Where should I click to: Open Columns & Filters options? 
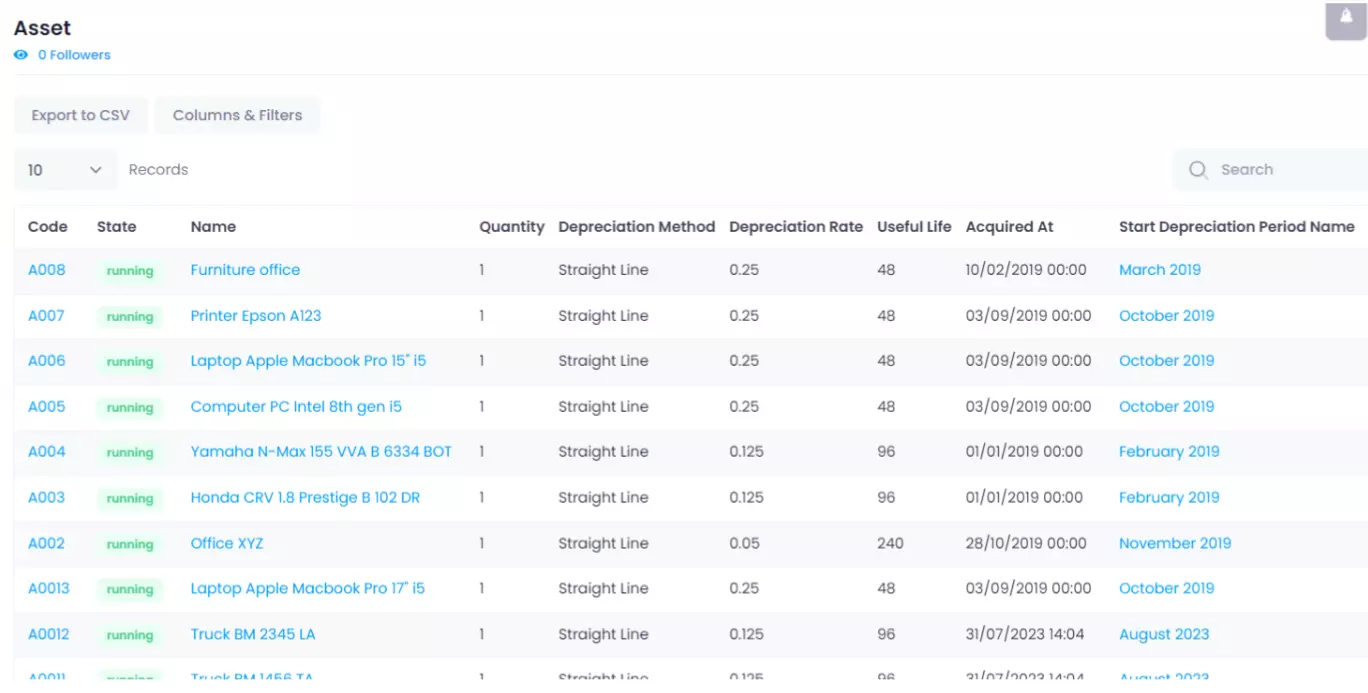237,115
